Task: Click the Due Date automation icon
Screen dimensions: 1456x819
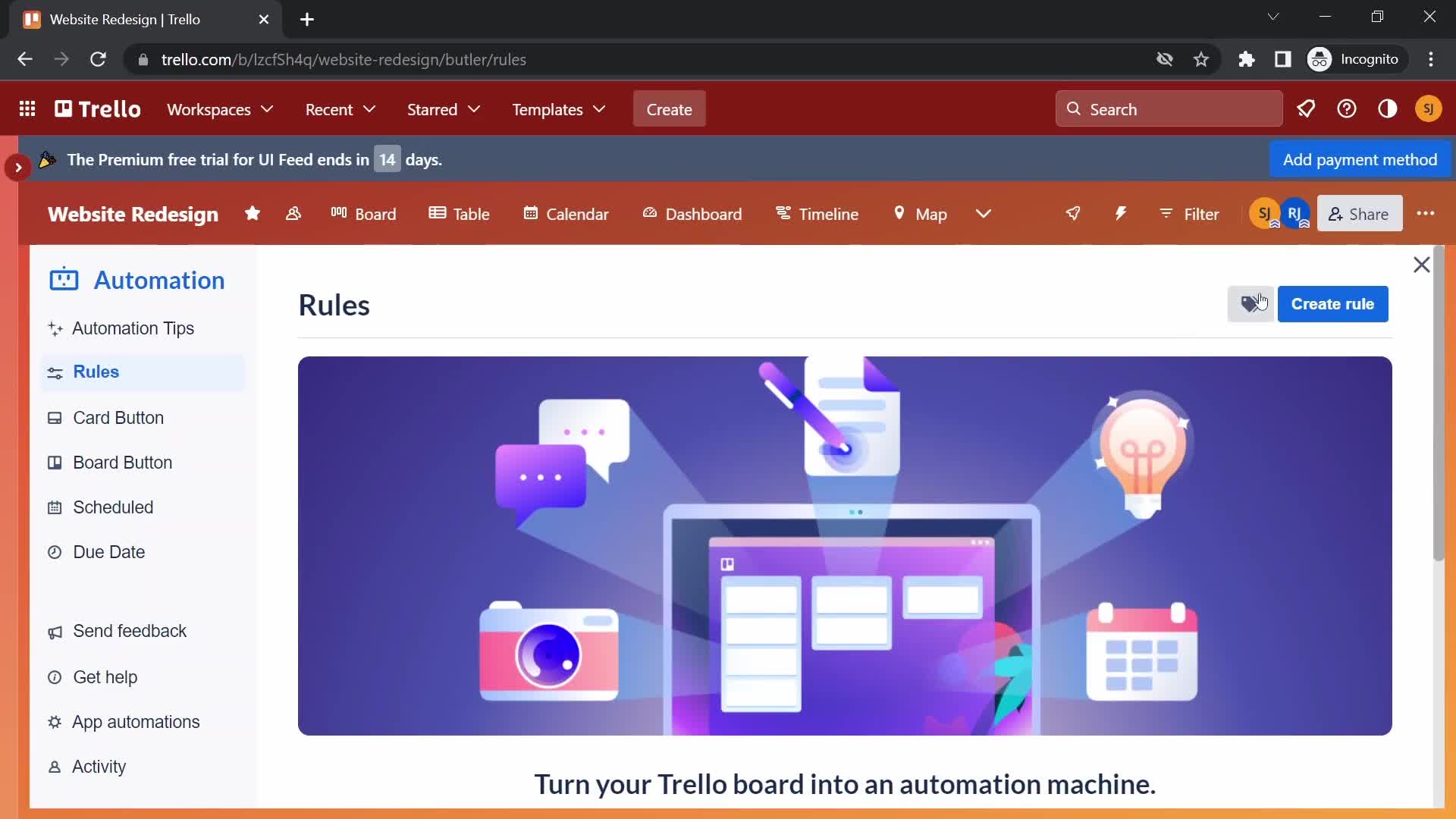Action: click(x=55, y=552)
